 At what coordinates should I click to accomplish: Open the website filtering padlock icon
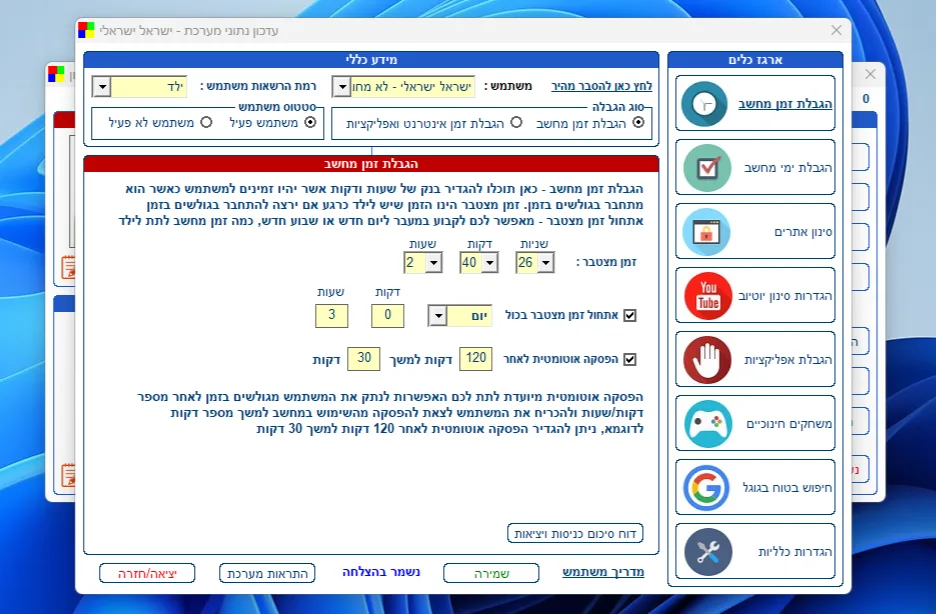706,232
